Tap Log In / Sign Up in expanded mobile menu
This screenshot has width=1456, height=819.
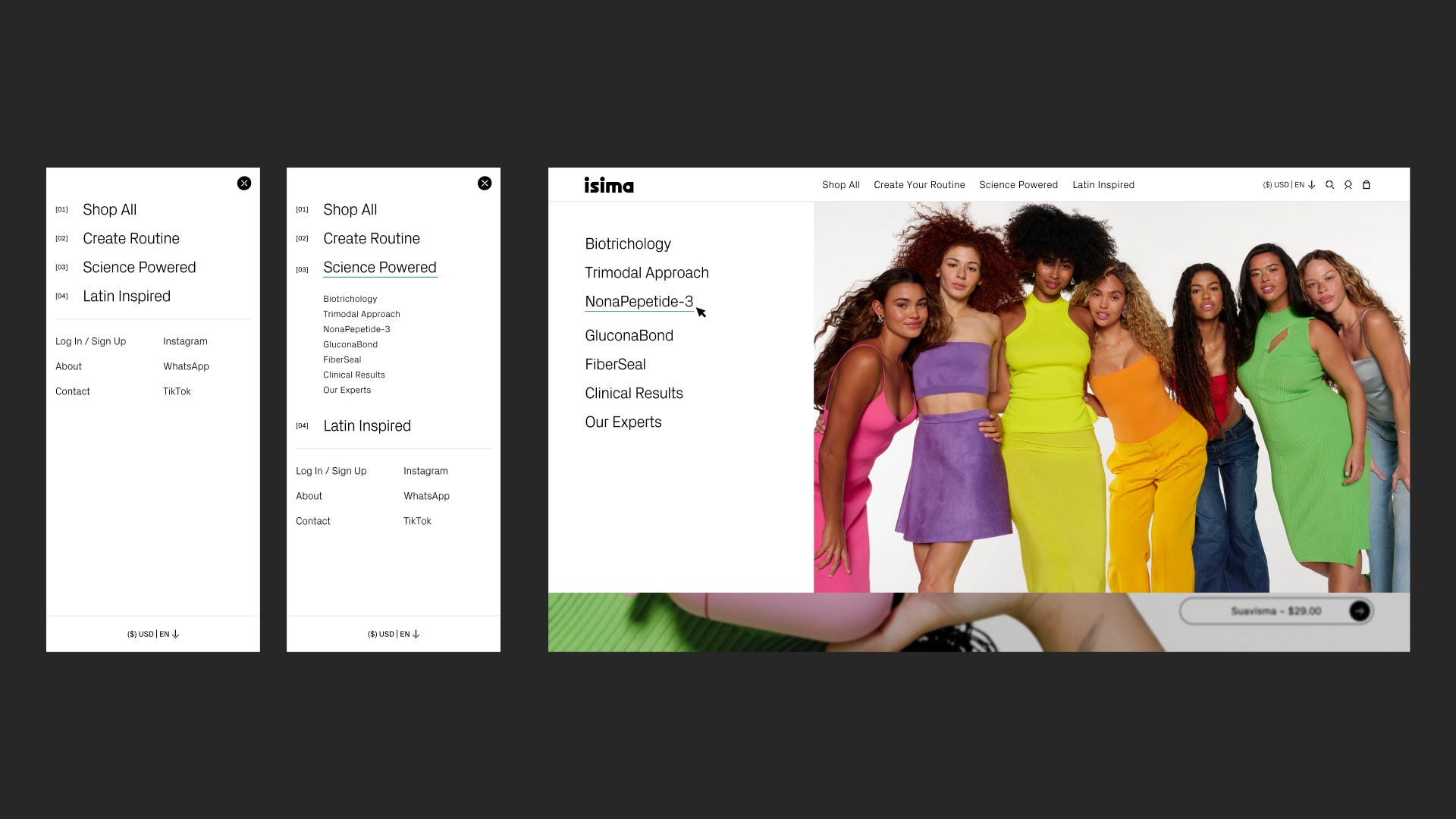click(331, 471)
